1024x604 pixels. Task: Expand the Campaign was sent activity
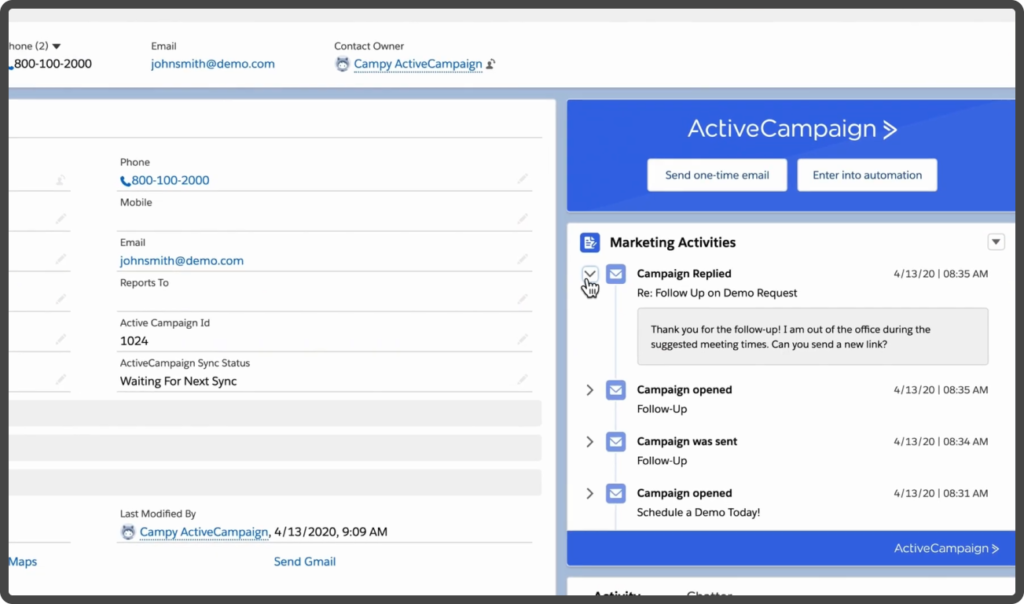(x=590, y=441)
